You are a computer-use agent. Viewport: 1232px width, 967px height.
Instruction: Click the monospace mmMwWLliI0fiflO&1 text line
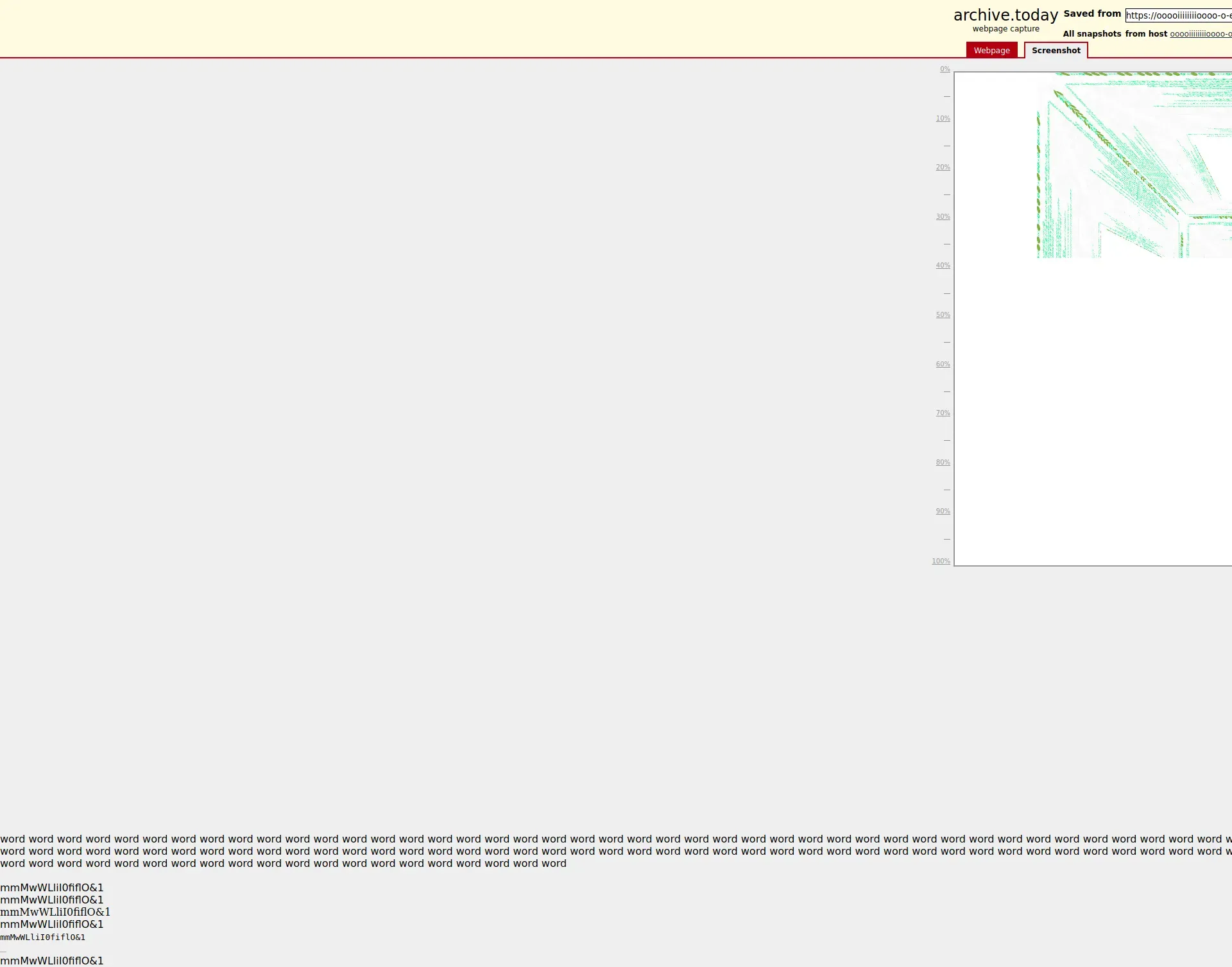(x=42, y=937)
